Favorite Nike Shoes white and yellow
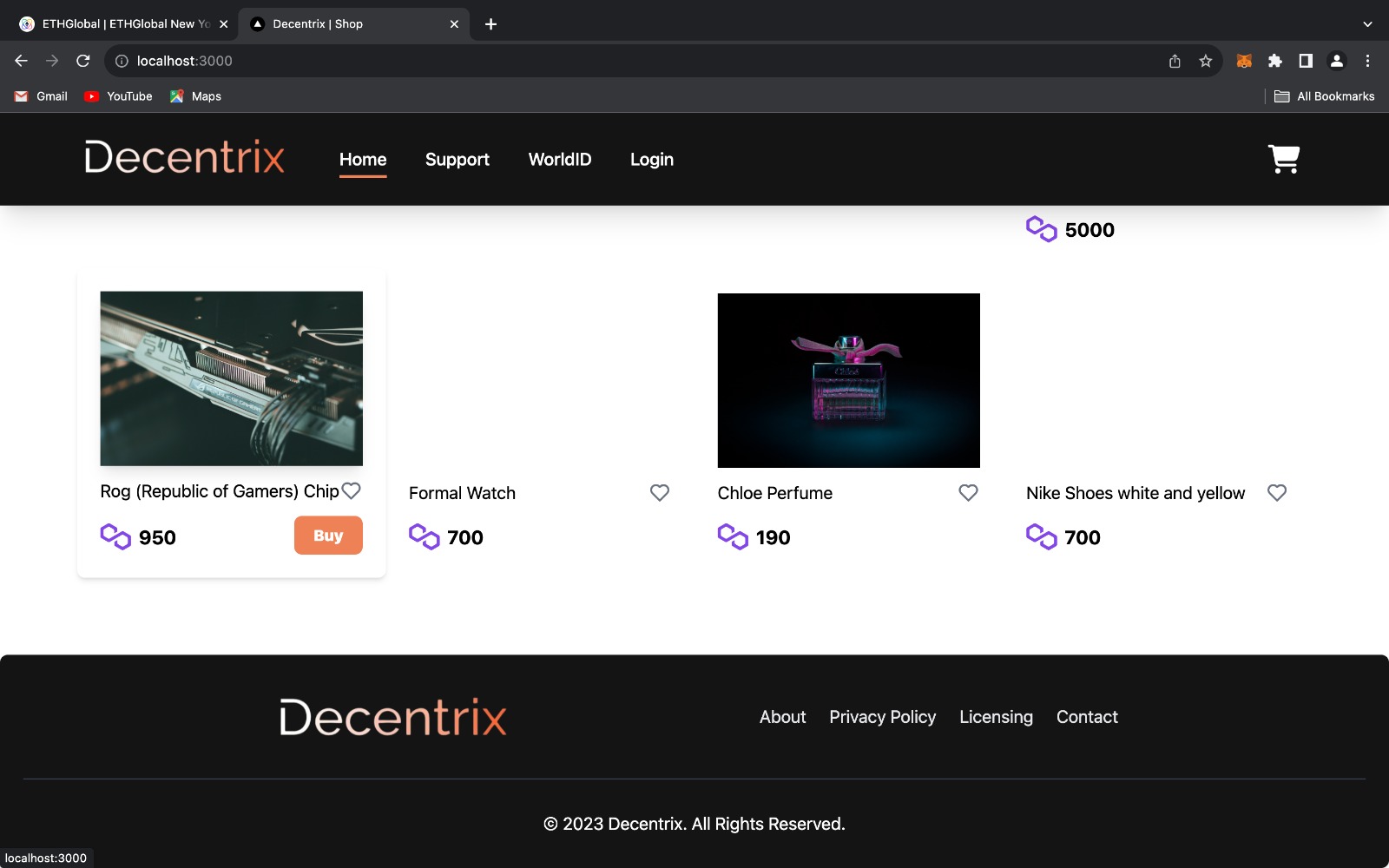 1277,493
